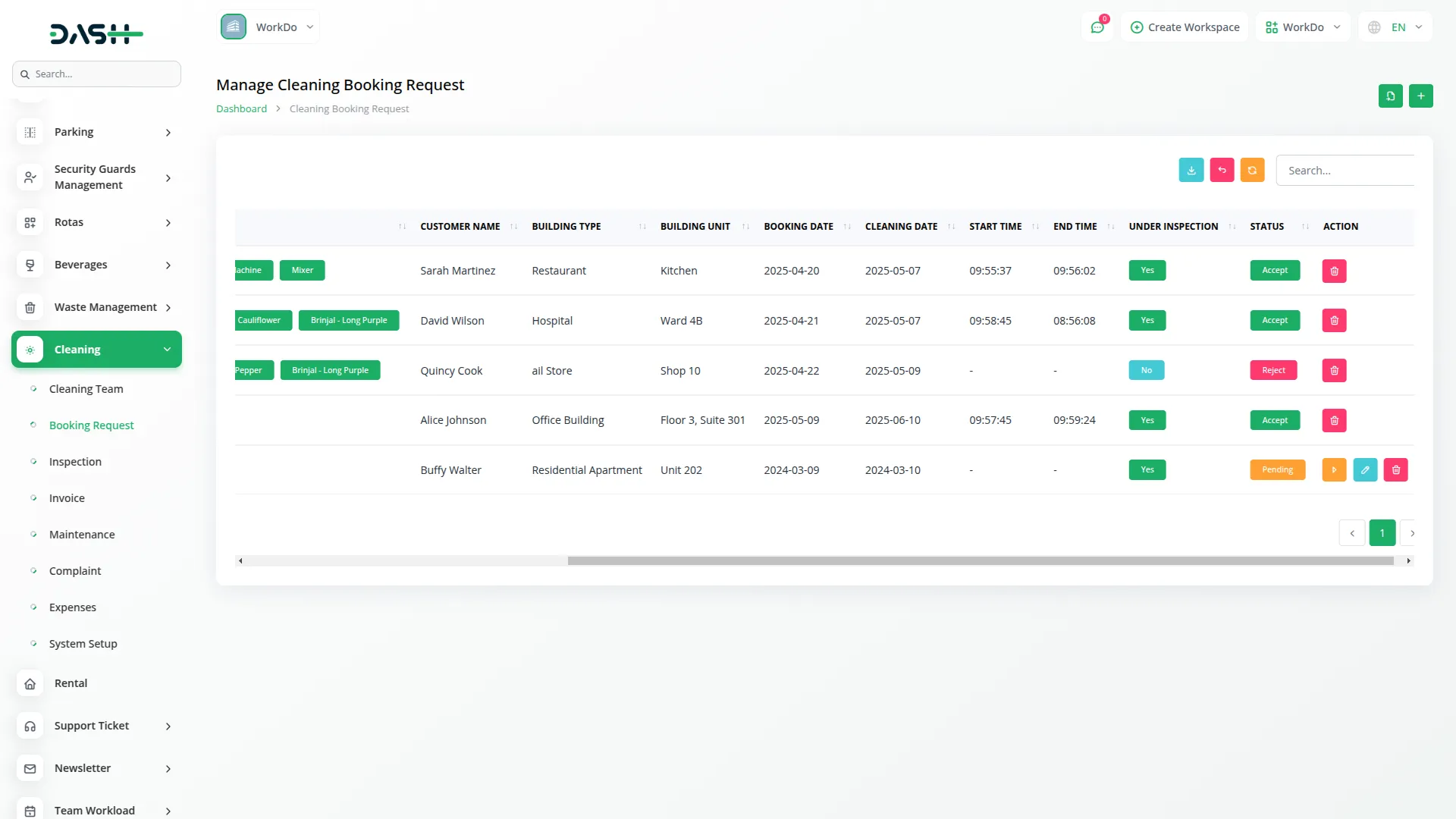Open chat messages icon in header

tap(1097, 27)
